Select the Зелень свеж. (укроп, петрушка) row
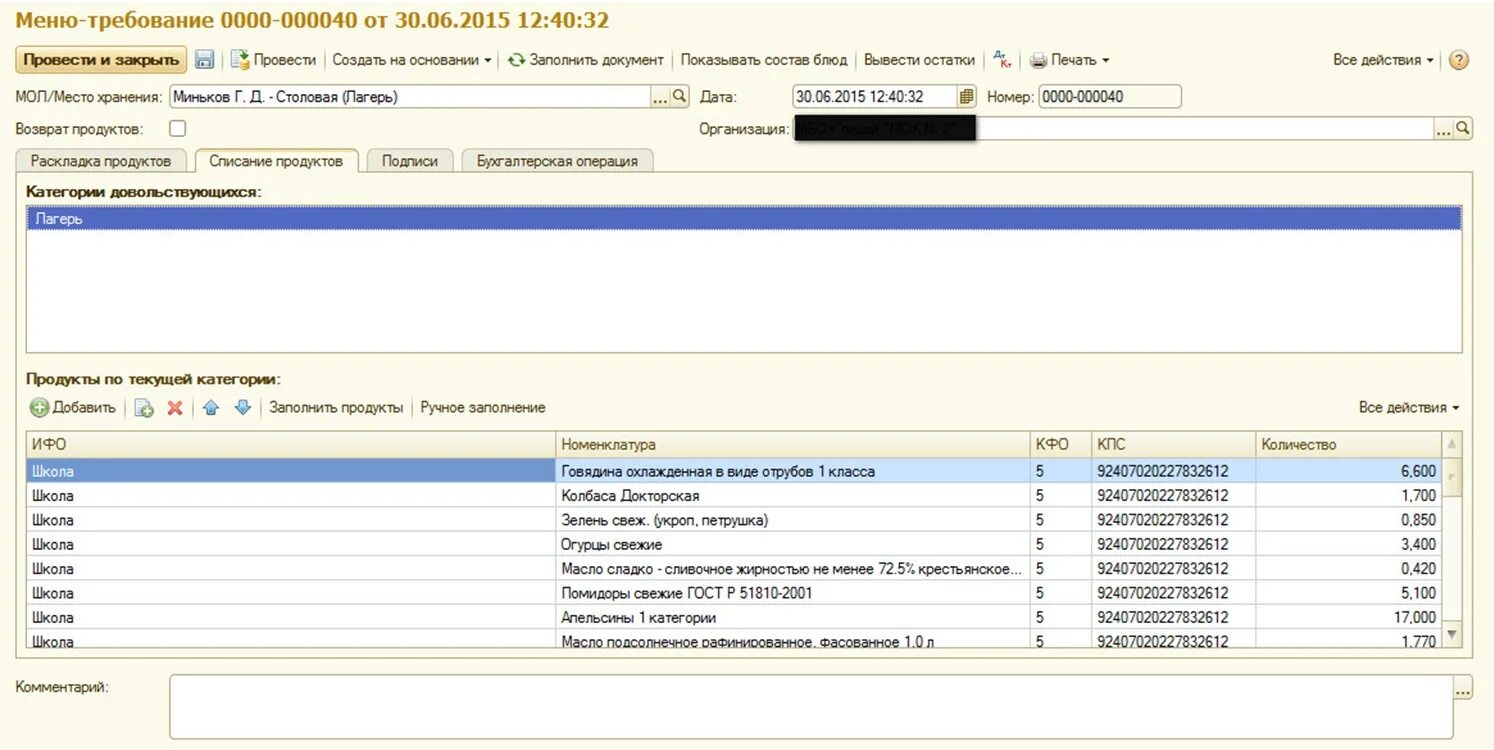Viewport: 1494px width, 750px height. click(x=734, y=520)
